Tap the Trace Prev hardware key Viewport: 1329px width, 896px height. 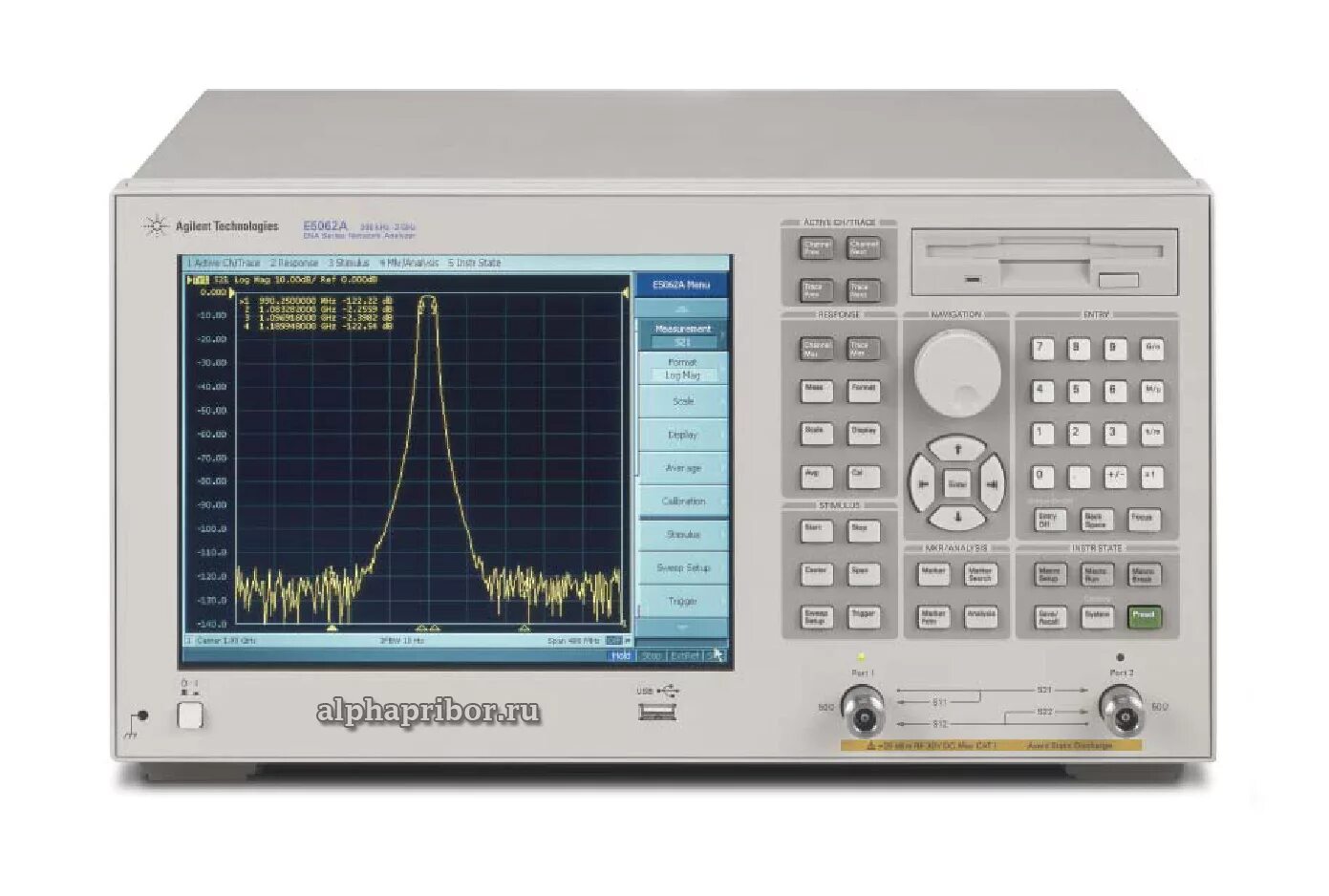(816, 289)
